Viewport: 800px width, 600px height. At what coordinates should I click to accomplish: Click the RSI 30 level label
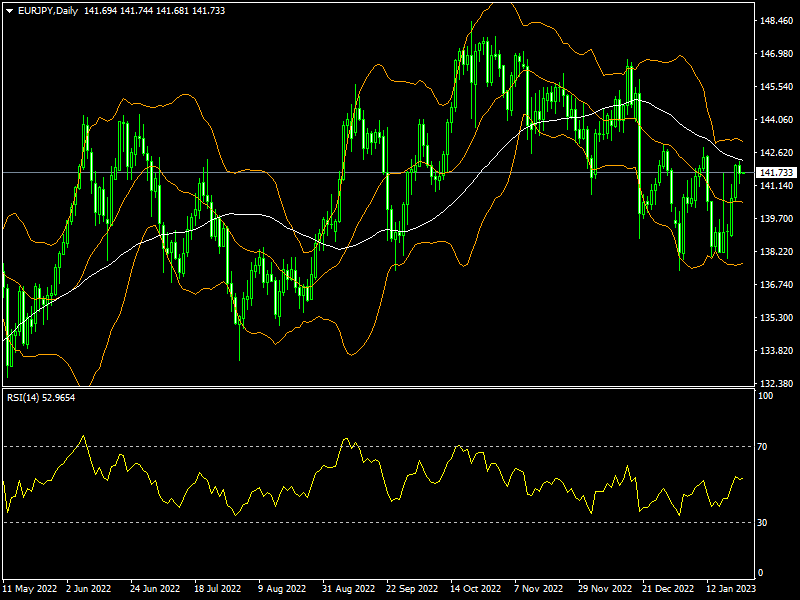tap(762, 523)
